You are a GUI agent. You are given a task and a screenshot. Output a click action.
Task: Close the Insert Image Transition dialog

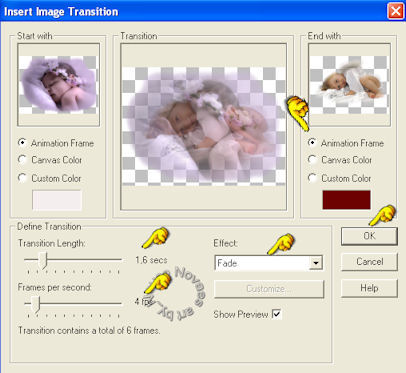pyautogui.click(x=395, y=11)
